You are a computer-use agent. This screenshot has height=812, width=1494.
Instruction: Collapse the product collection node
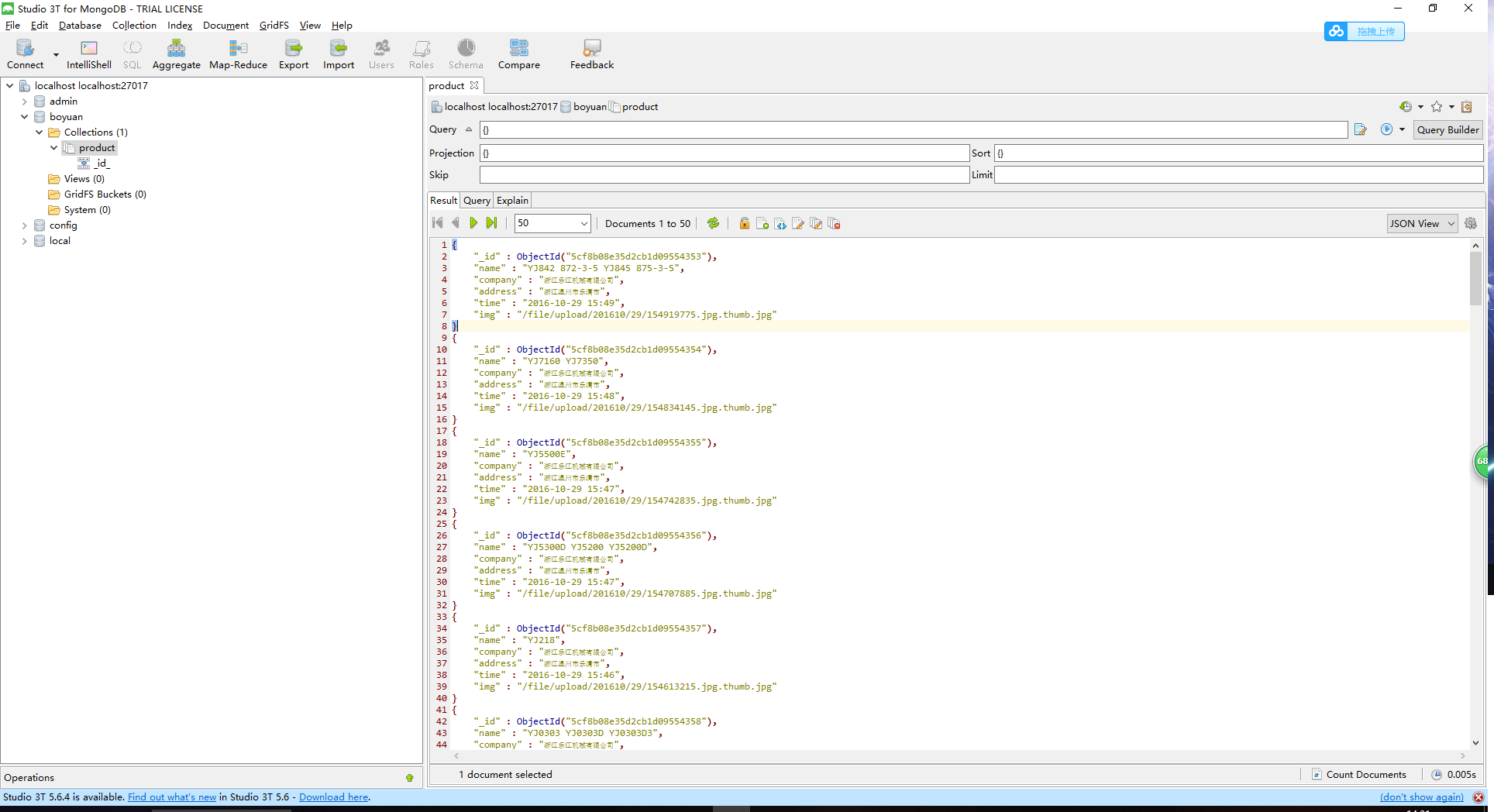click(x=54, y=148)
